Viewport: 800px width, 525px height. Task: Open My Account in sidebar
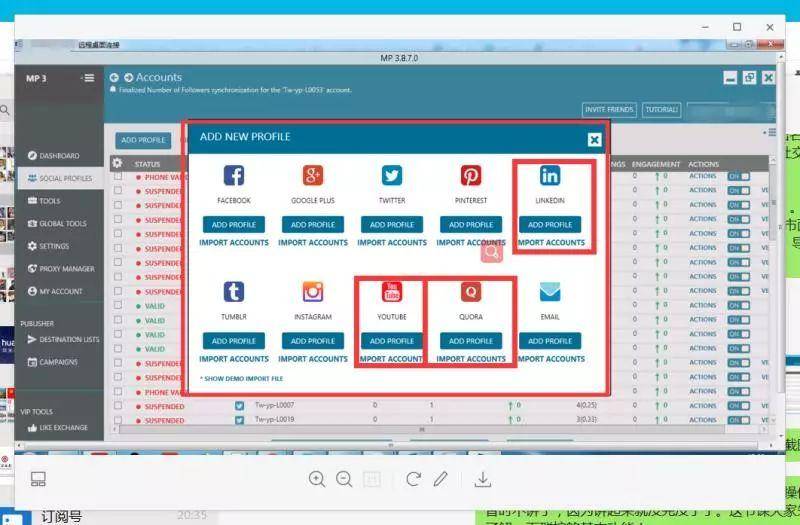pos(55,291)
